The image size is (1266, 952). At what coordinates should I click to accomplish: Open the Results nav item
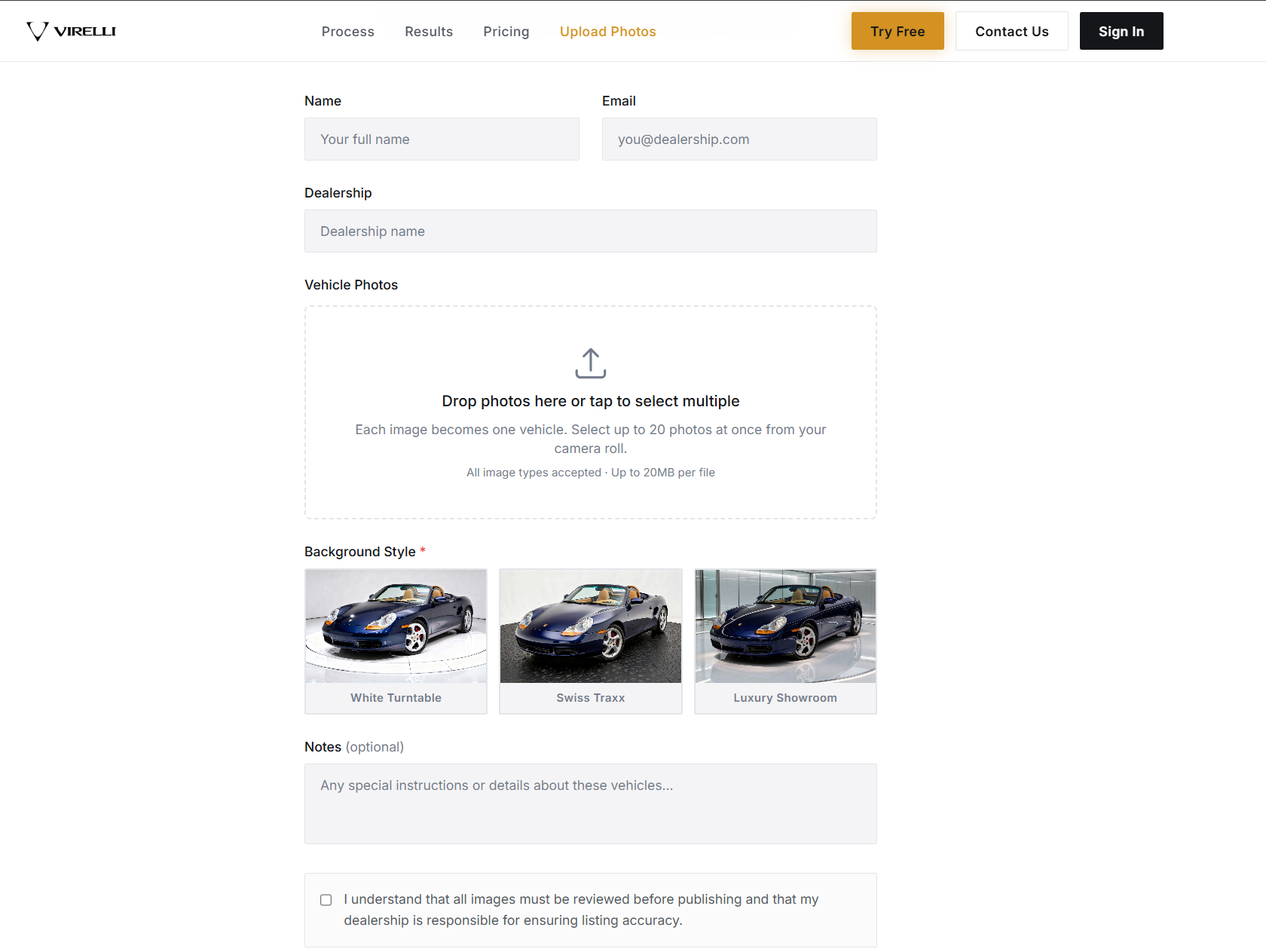tap(429, 32)
